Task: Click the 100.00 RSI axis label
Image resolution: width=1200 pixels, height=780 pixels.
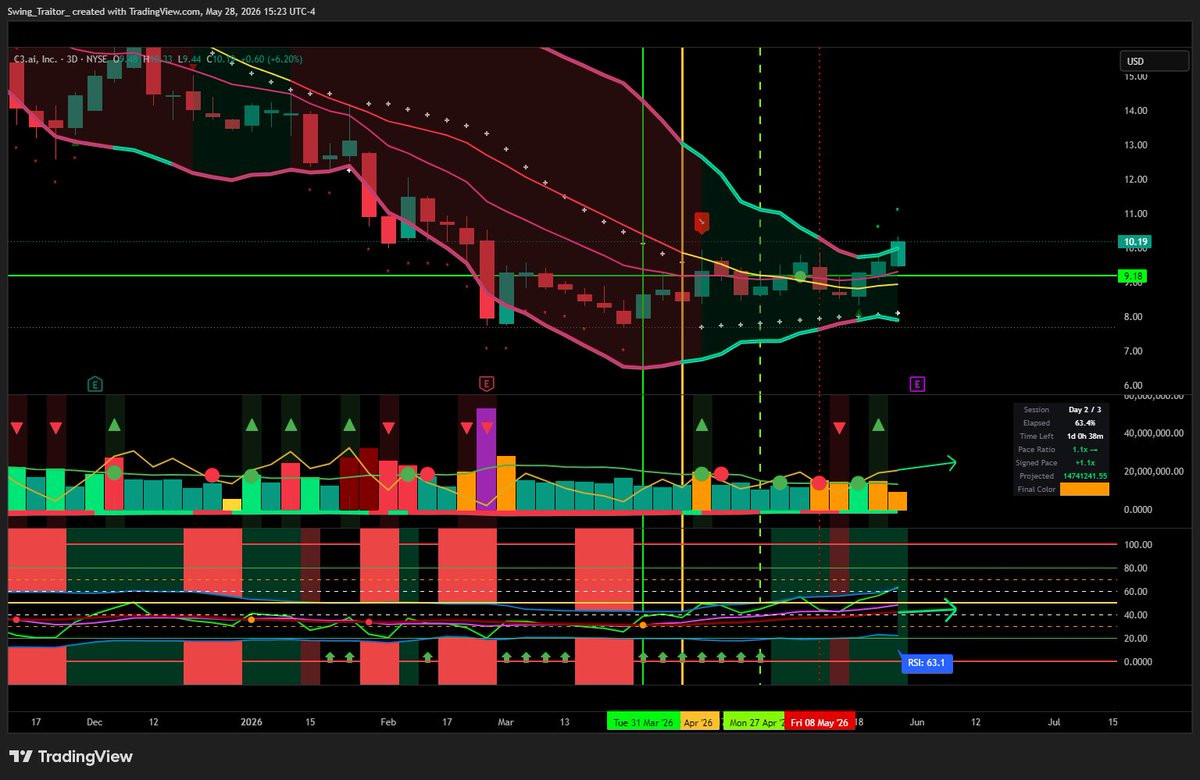Action: click(1137, 545)
